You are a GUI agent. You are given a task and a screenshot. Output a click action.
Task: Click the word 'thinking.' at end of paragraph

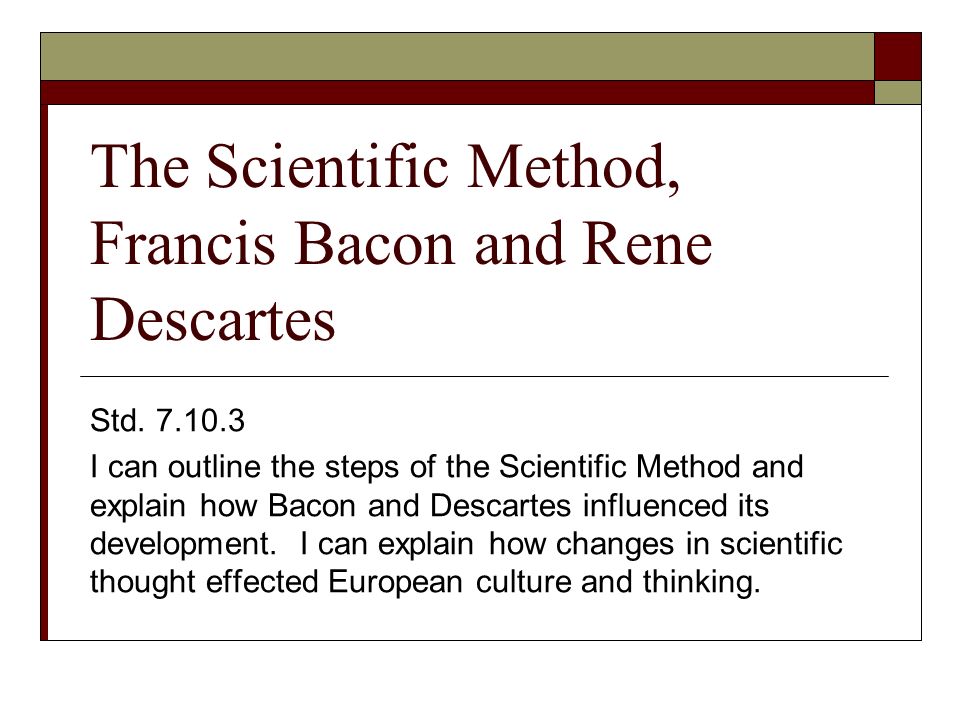tap(701, 582)
